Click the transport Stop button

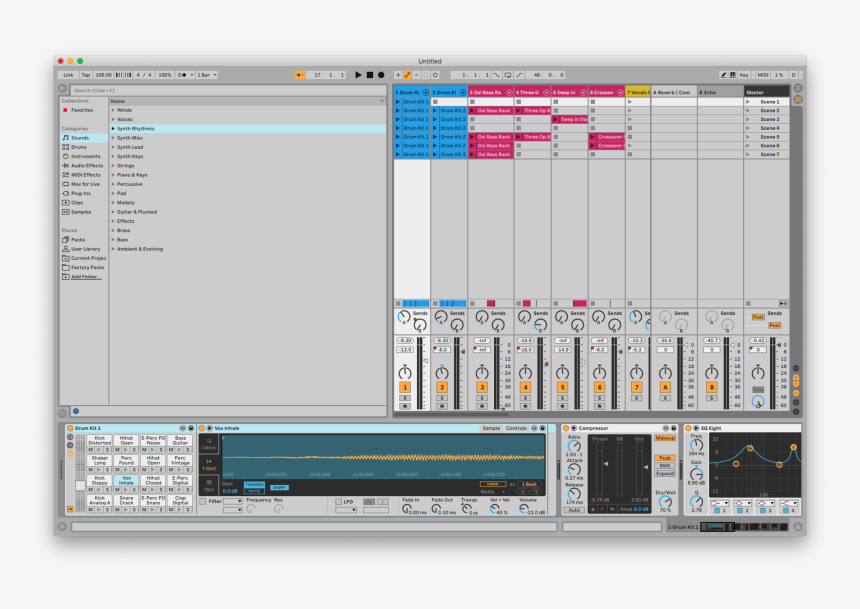pos(370,75)
